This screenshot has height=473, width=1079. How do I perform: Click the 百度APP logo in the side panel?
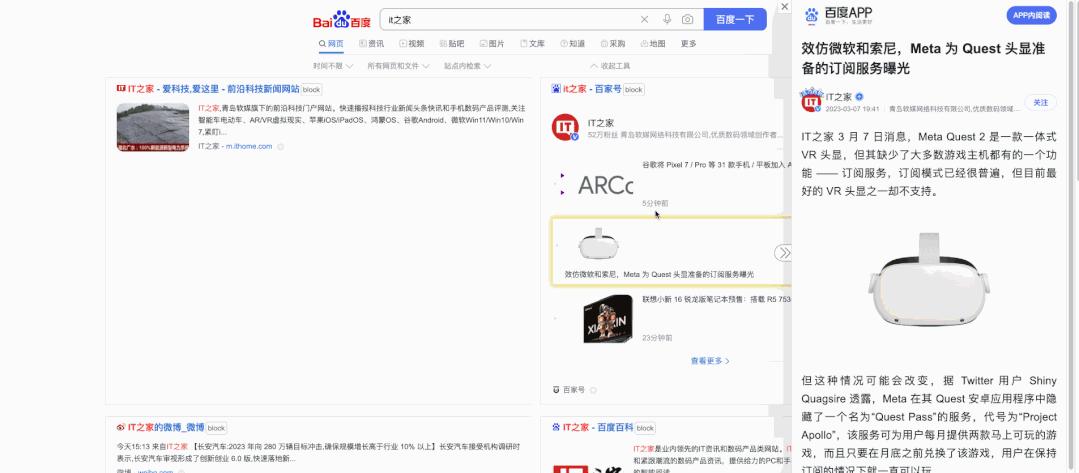click(838, 15)
